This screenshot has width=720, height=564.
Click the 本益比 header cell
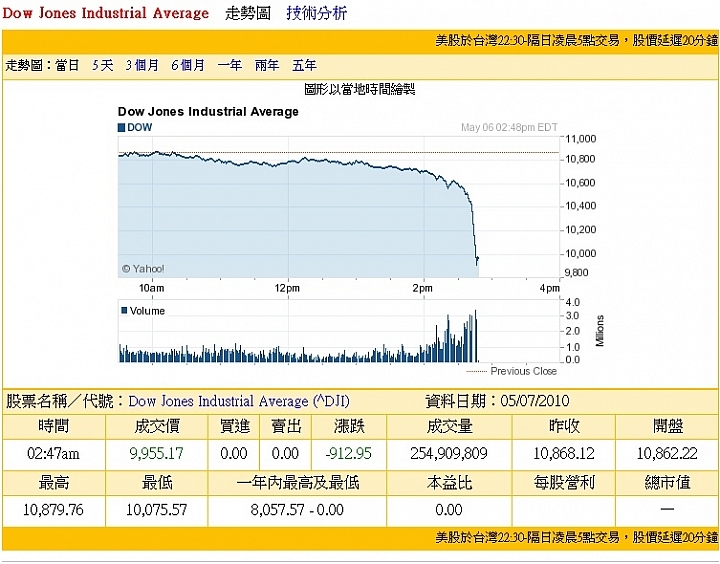point(449,483)
